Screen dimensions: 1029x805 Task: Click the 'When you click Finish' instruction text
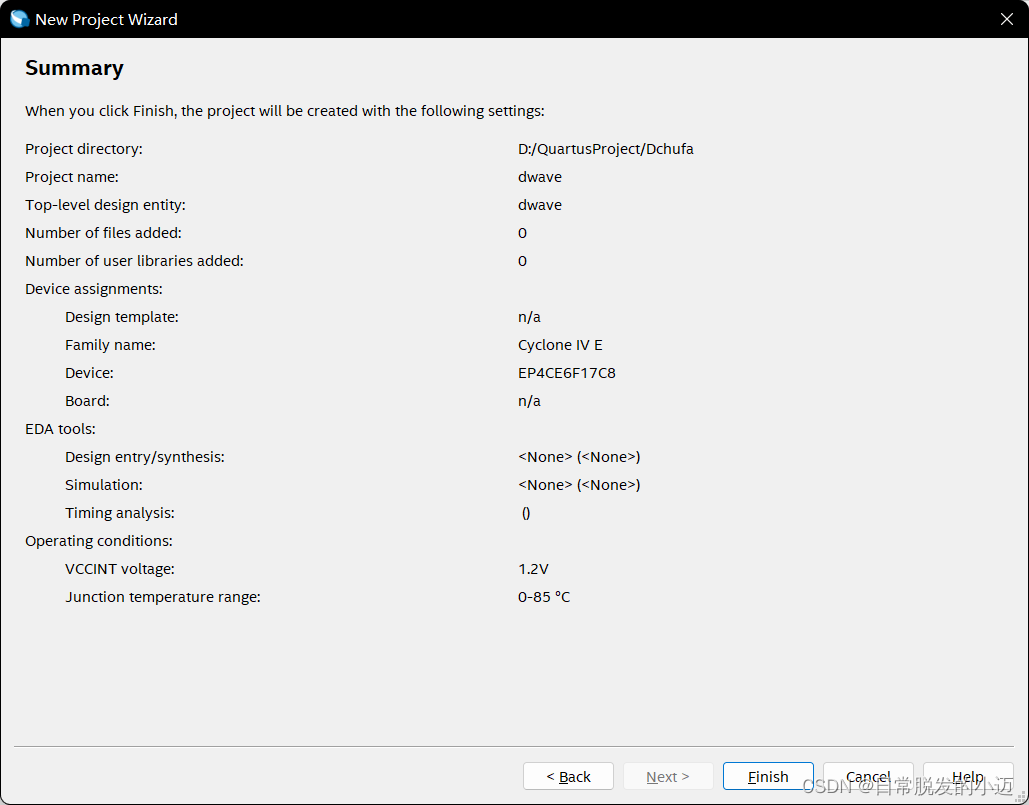tap(285, 111)
